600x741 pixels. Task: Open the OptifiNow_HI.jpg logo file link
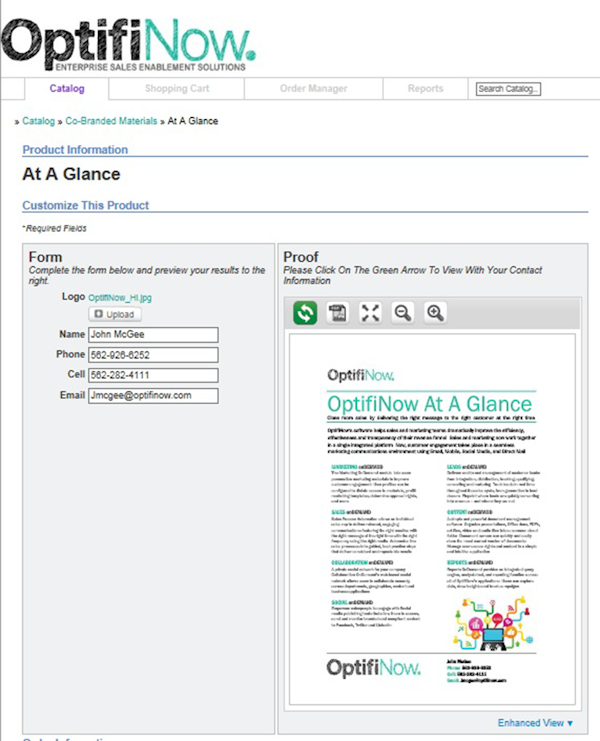point(120,298)
